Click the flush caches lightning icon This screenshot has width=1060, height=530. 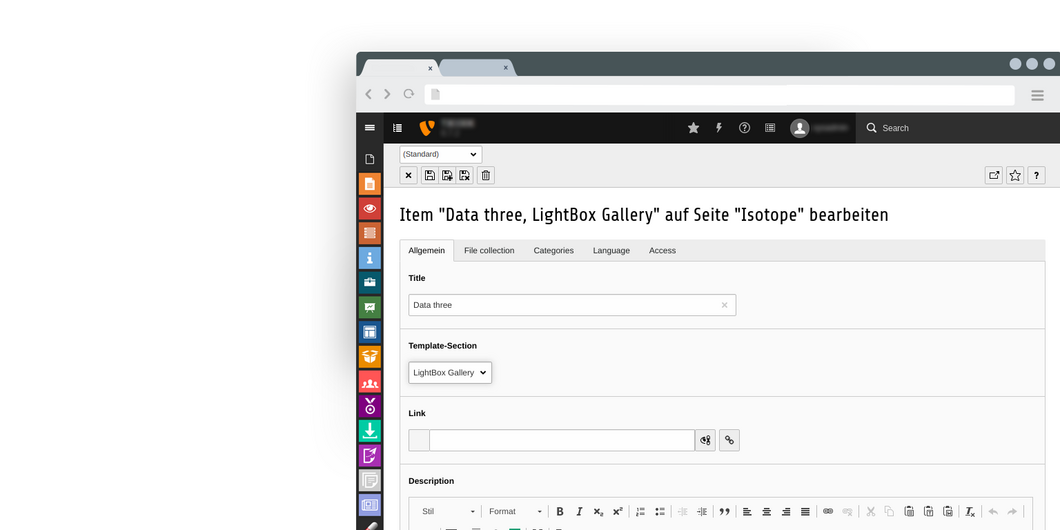tap(719, 128)
